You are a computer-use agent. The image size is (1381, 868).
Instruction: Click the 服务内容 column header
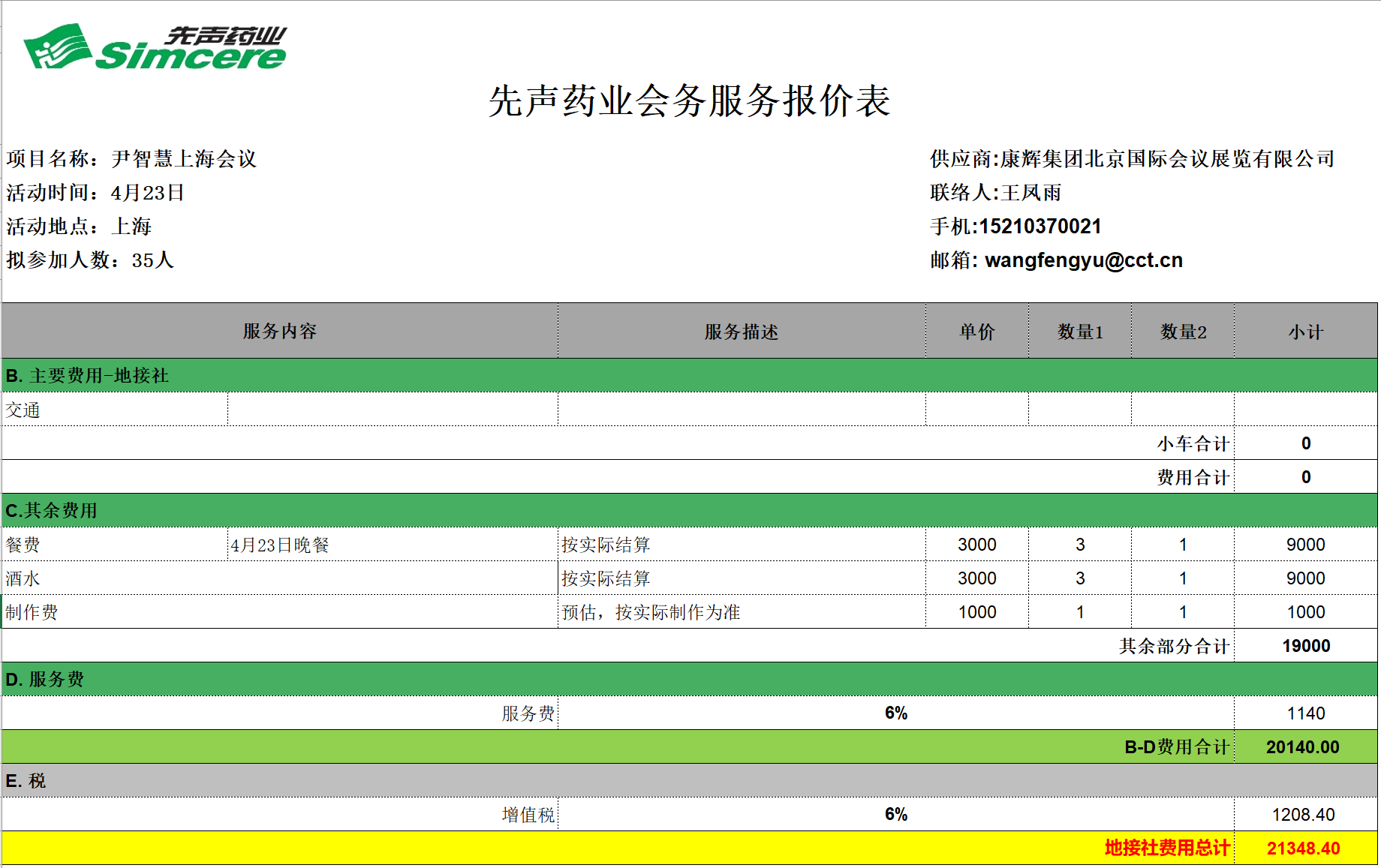[279, 332]
